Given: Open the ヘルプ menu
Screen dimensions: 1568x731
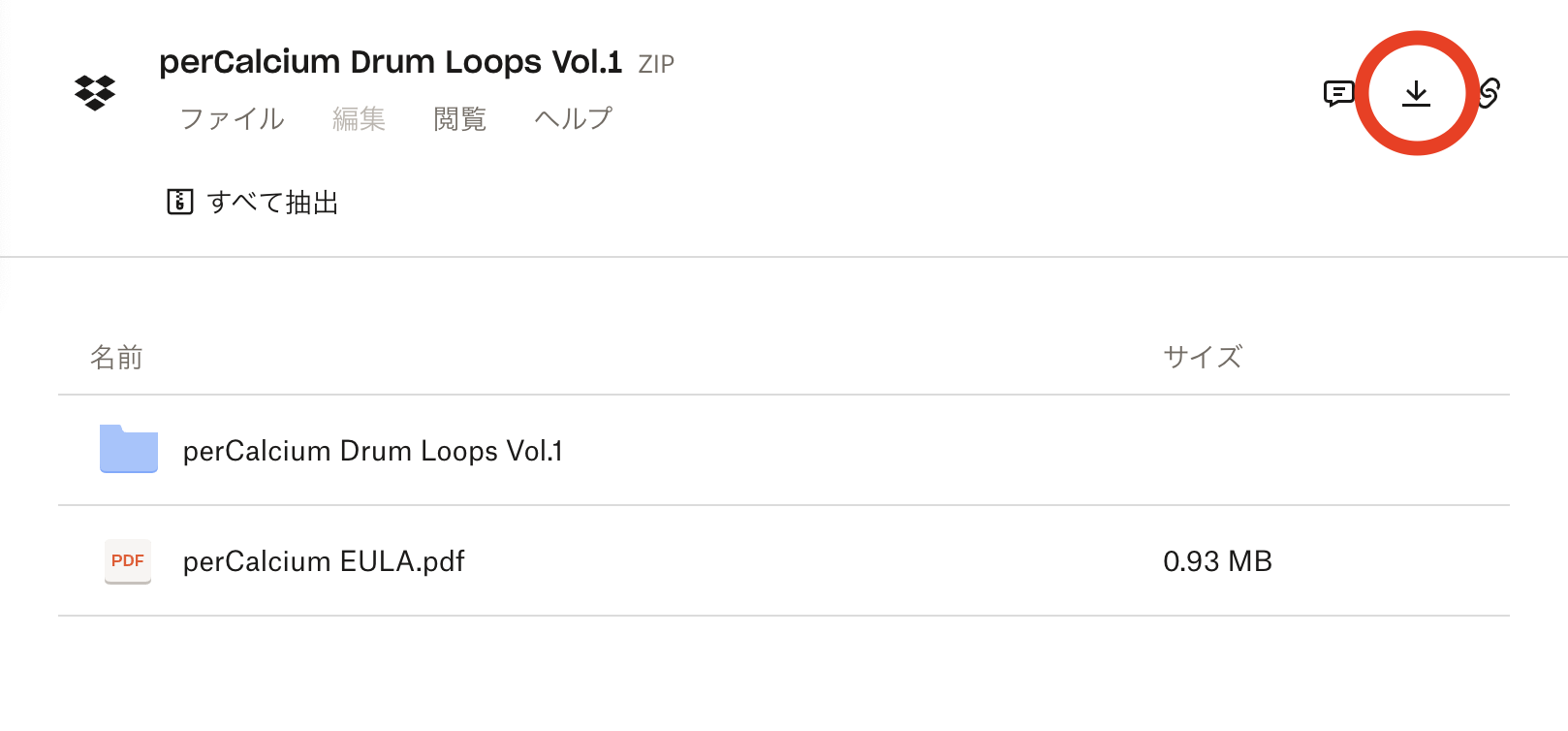Looking at the screenshot, I should click(x=573, y=118).
